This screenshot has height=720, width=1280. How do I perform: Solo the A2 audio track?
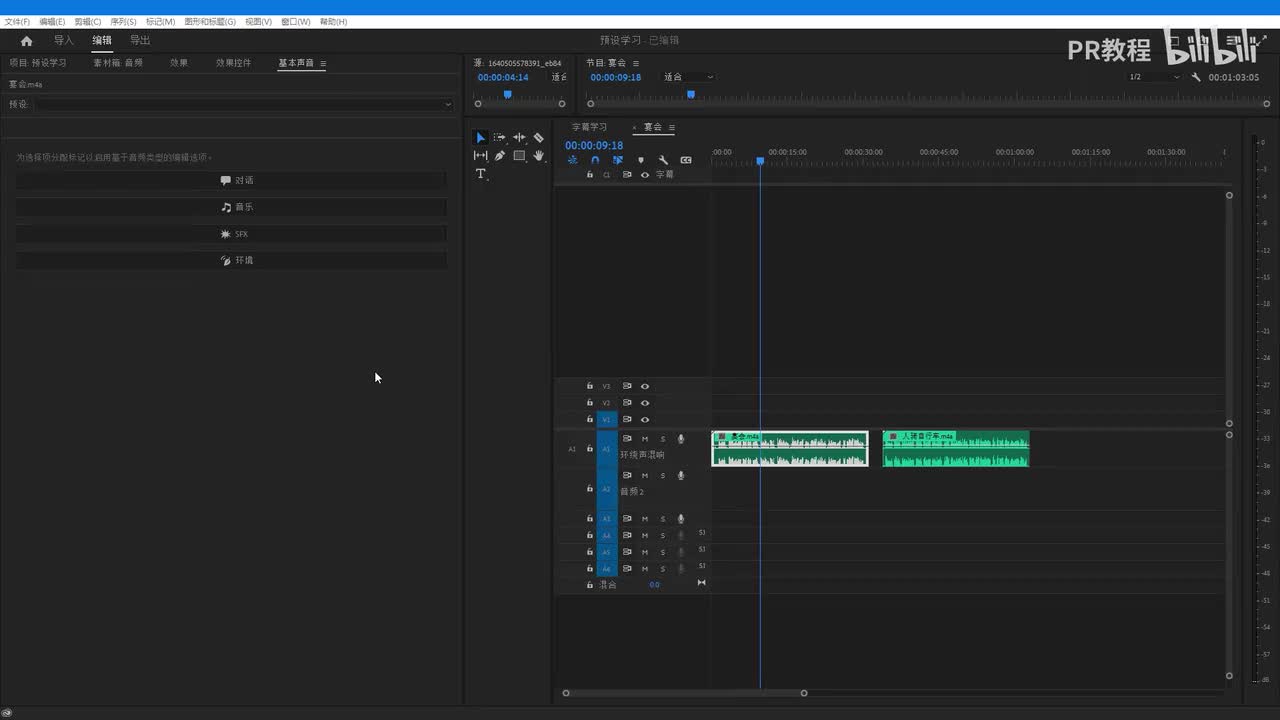(662, 476)
